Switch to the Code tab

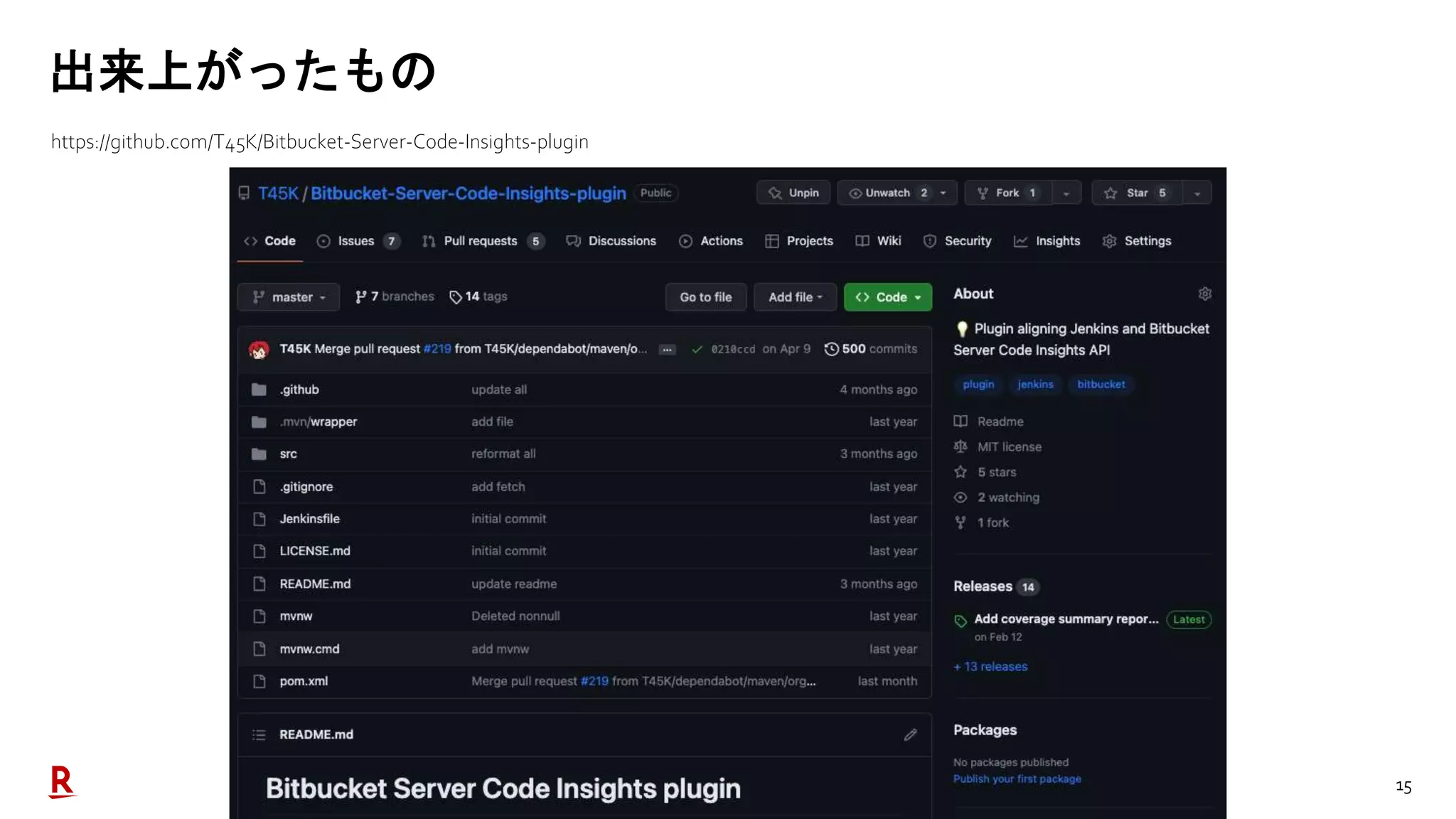click(270, 241)
